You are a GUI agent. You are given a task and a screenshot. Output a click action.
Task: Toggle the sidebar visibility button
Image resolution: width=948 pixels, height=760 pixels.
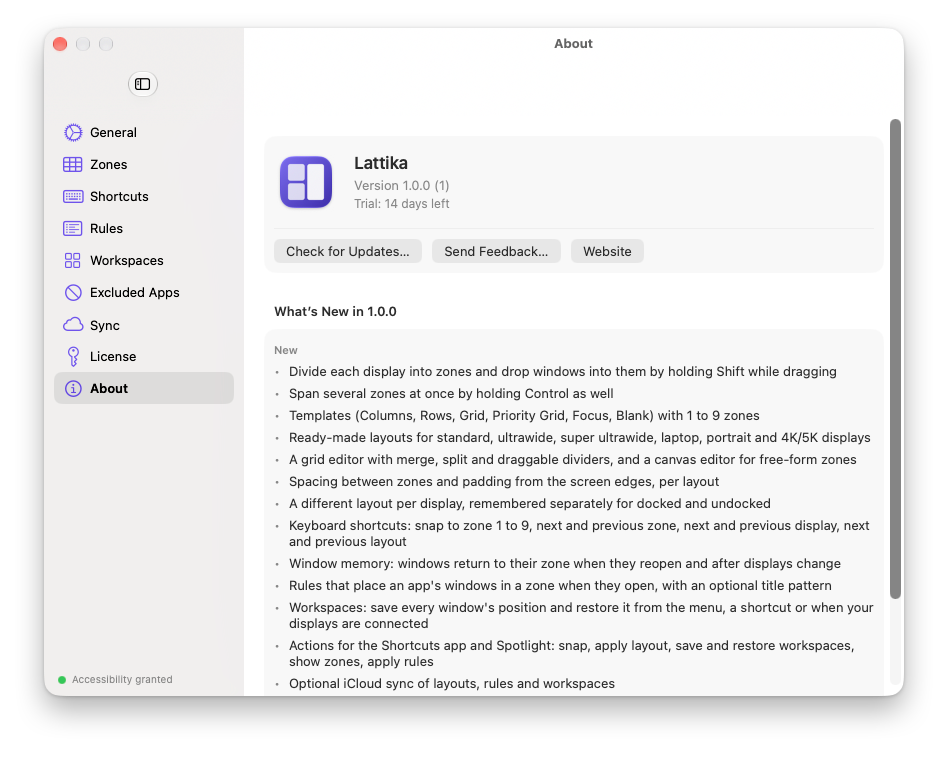click(x=143, y=84)
